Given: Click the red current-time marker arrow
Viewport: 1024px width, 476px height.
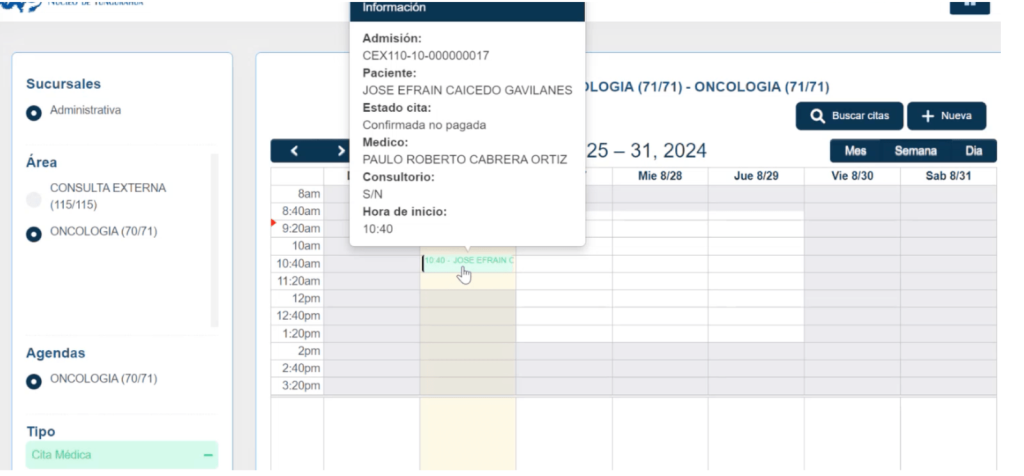Looking at the screenshot, I should click(274, 223).
